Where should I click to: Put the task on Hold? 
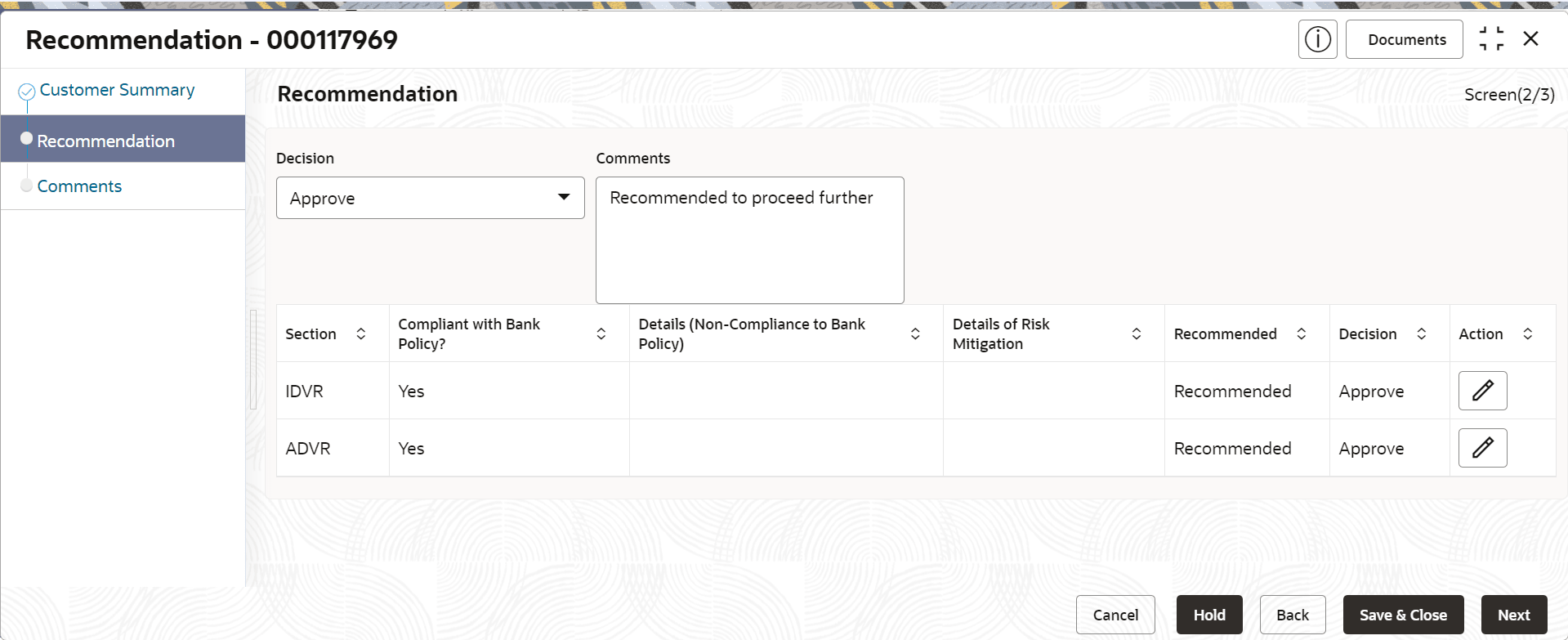pyautogui.click(x=1209, y=615)
